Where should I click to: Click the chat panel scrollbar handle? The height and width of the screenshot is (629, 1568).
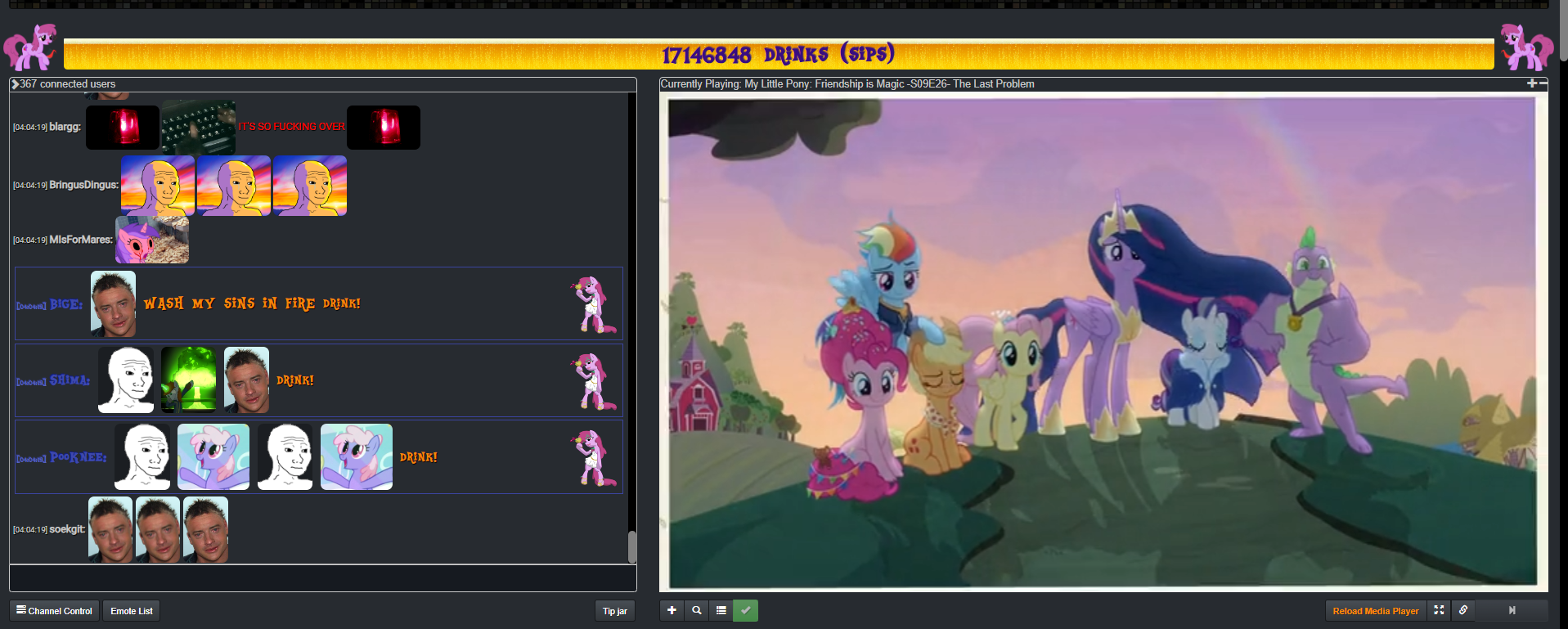pos(632,547)
